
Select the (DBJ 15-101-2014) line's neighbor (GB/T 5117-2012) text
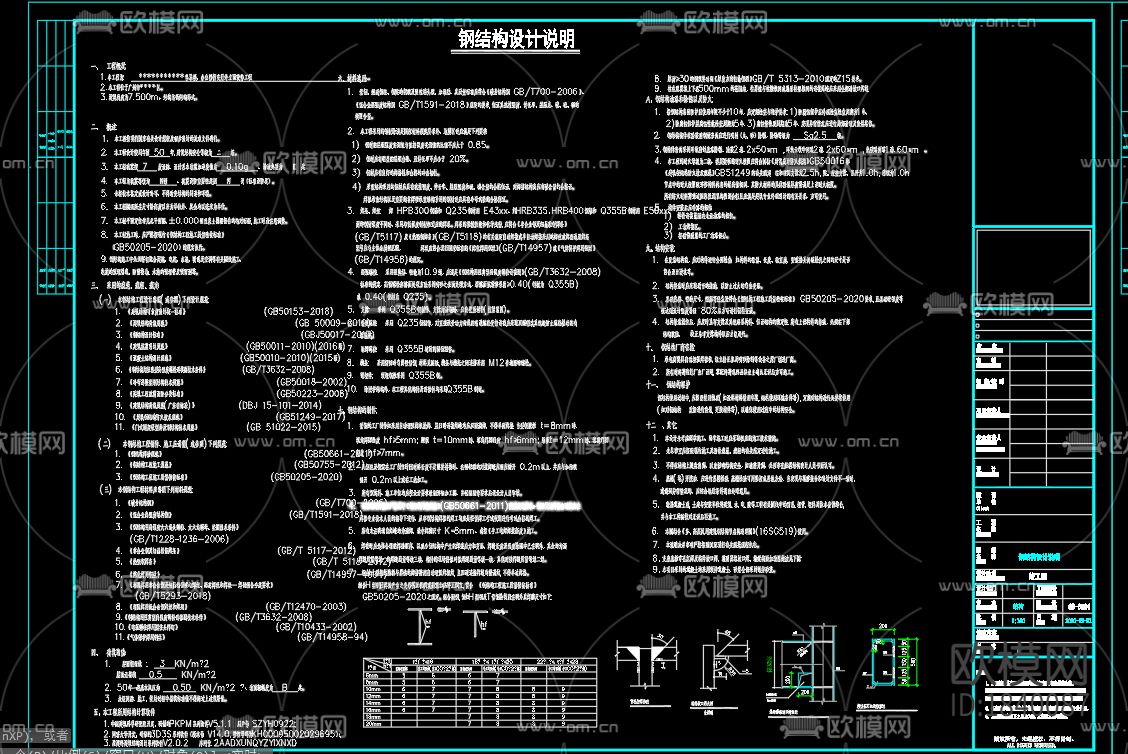pos(317,550)
